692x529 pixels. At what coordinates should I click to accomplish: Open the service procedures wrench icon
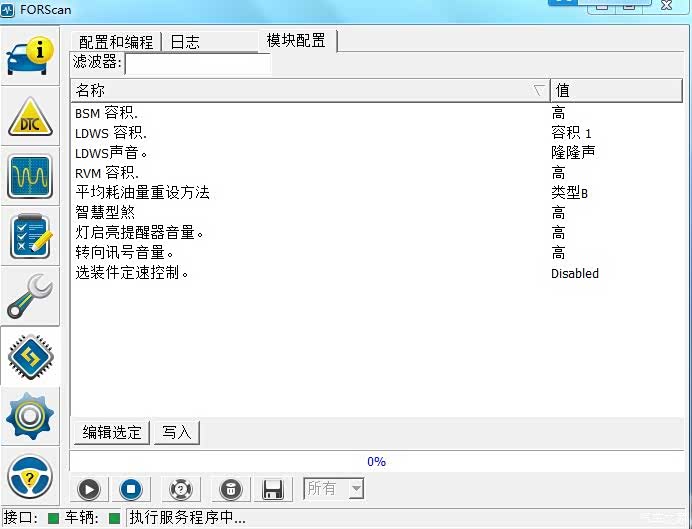click(x=30, y=296)
